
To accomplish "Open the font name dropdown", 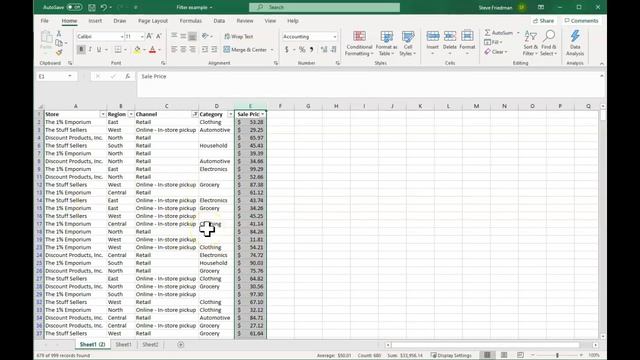I will click(122, 37).
